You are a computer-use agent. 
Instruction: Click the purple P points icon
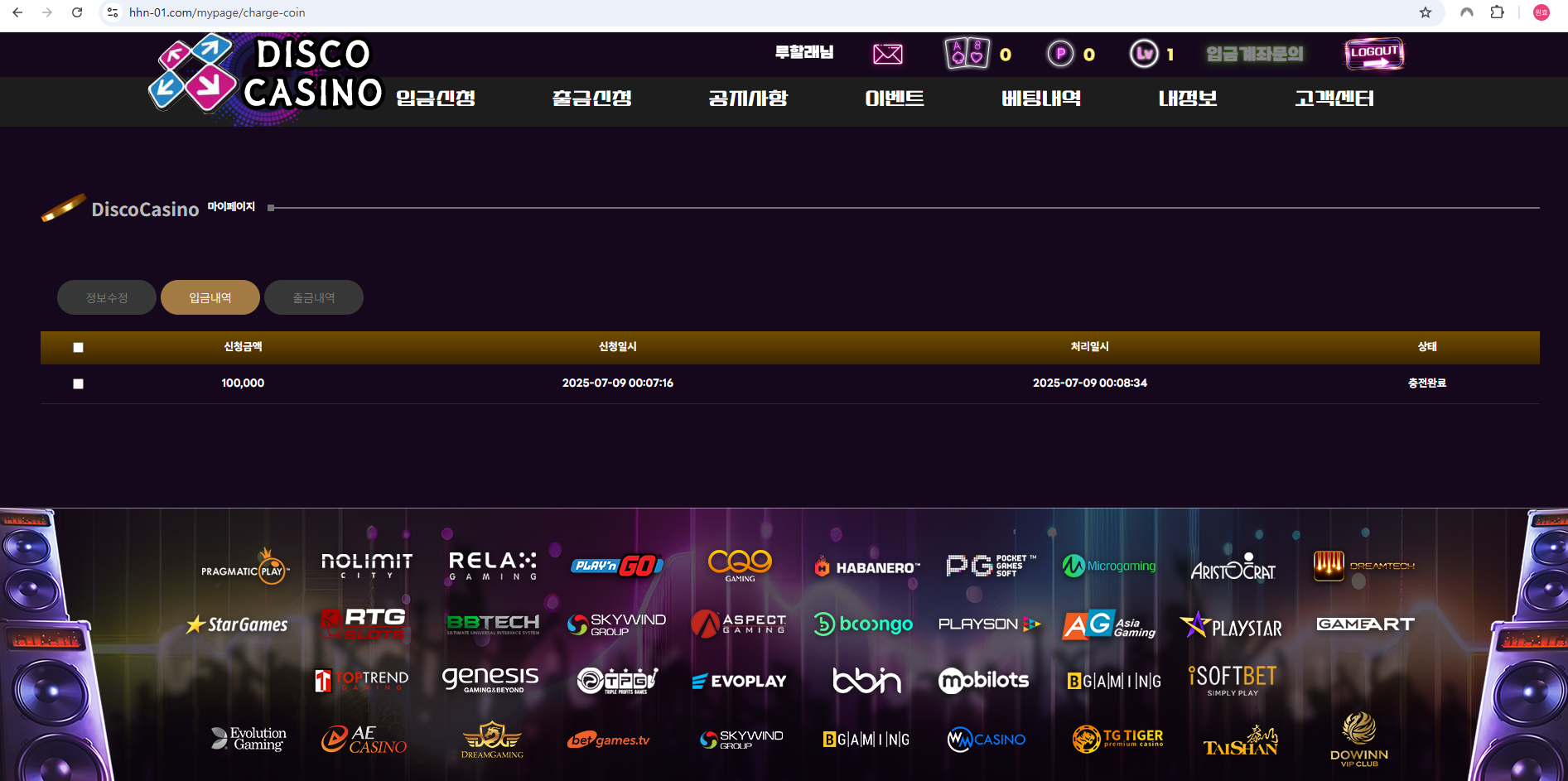(1060, 54)
